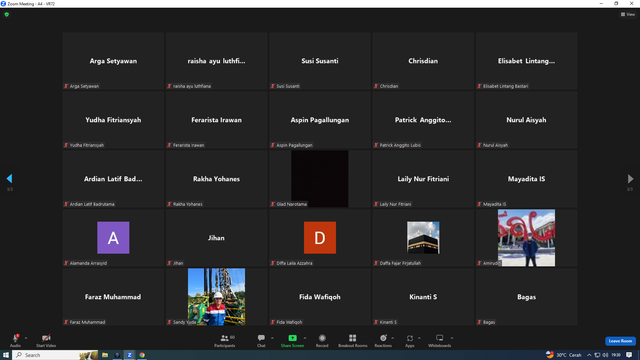Image resolution: width=640 pixels, height=360 pixels.
Task: Select the Kinanti S participant tile
Action: 423,297
